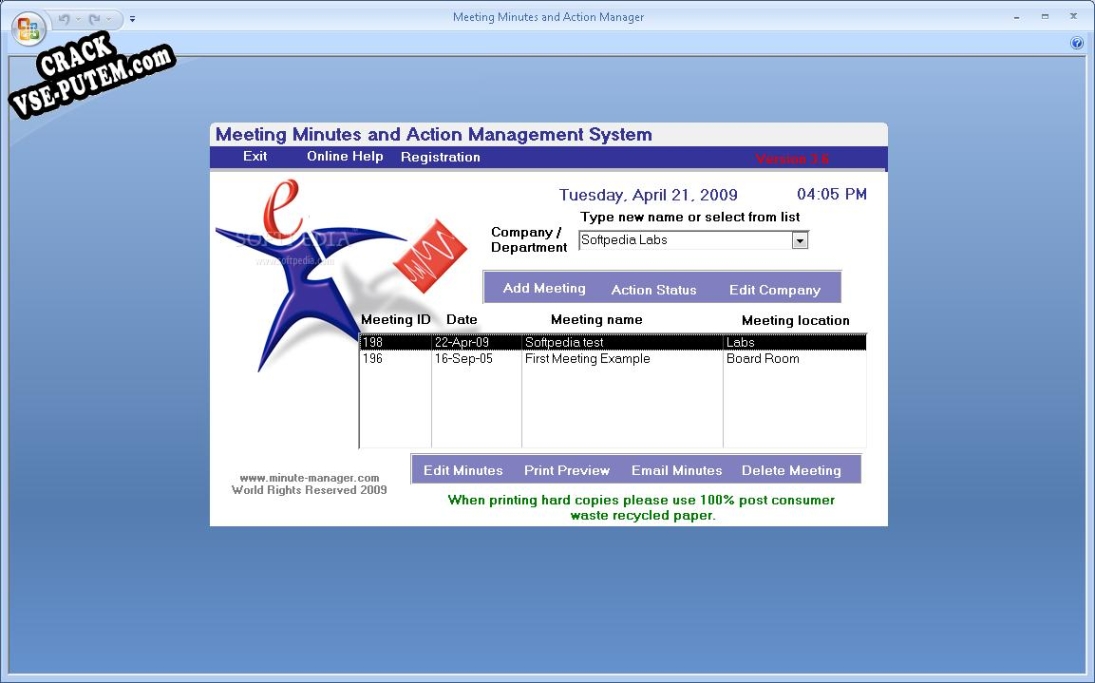Click the Board Room location cell
This screenshot has height=683, width=1095.
[x=795, y=358]
